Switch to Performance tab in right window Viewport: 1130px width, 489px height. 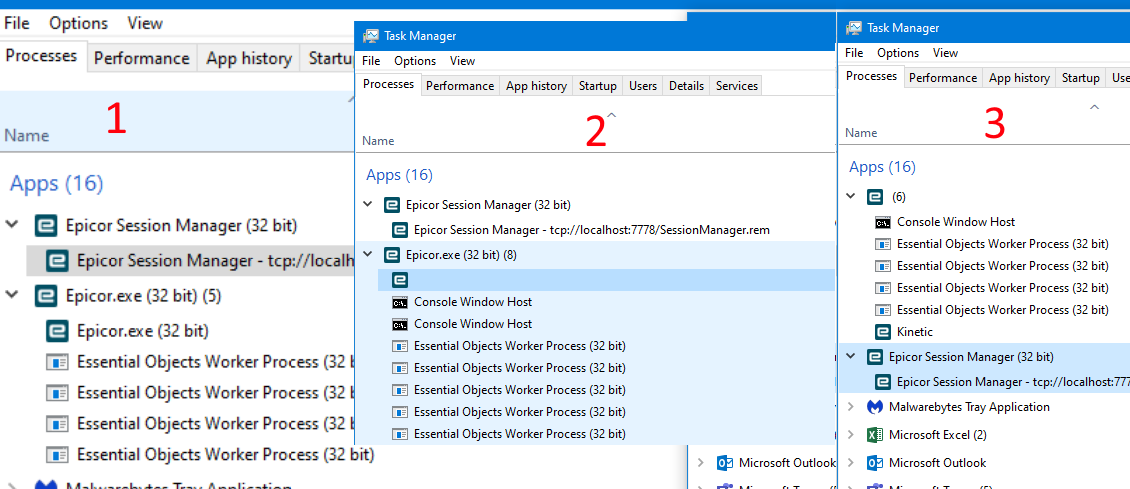tap(943, 78)
